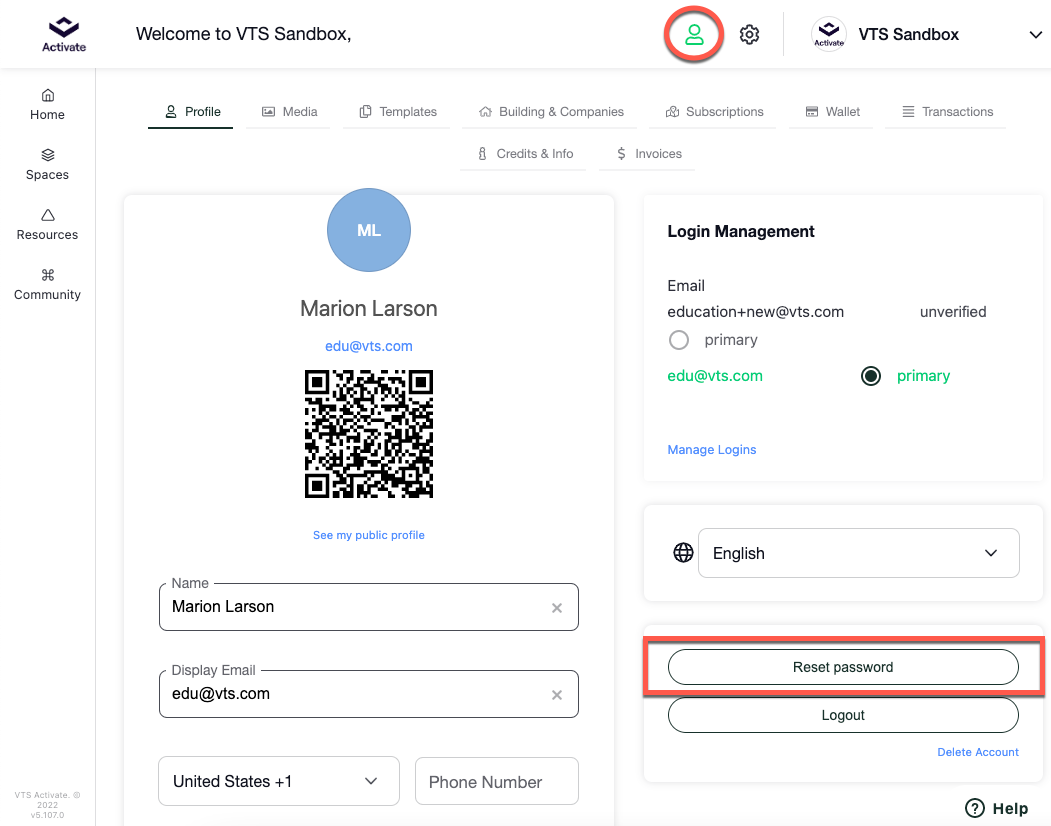Select primary for education+new@vts.com
This screenshot has width=1051, height=826.
[x=678, y=340]
